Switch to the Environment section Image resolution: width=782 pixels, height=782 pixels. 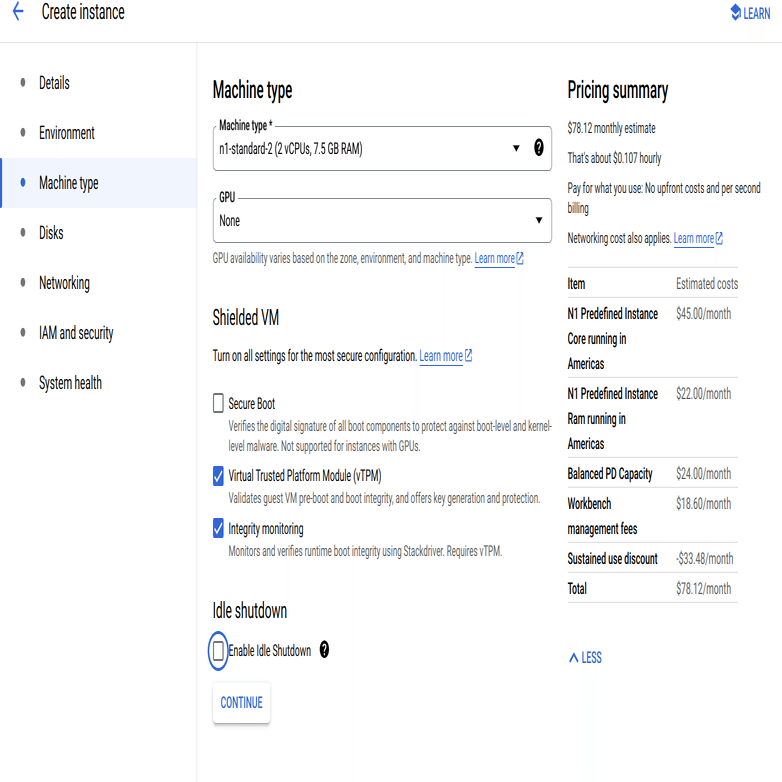click(66, 133)
